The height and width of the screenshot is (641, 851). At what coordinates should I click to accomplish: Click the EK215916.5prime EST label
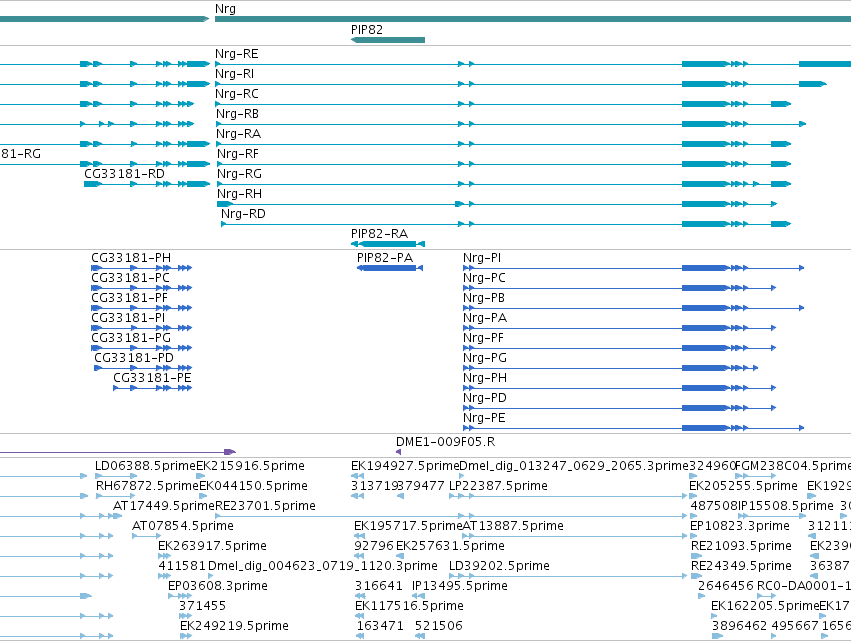(x=250, y=466)
